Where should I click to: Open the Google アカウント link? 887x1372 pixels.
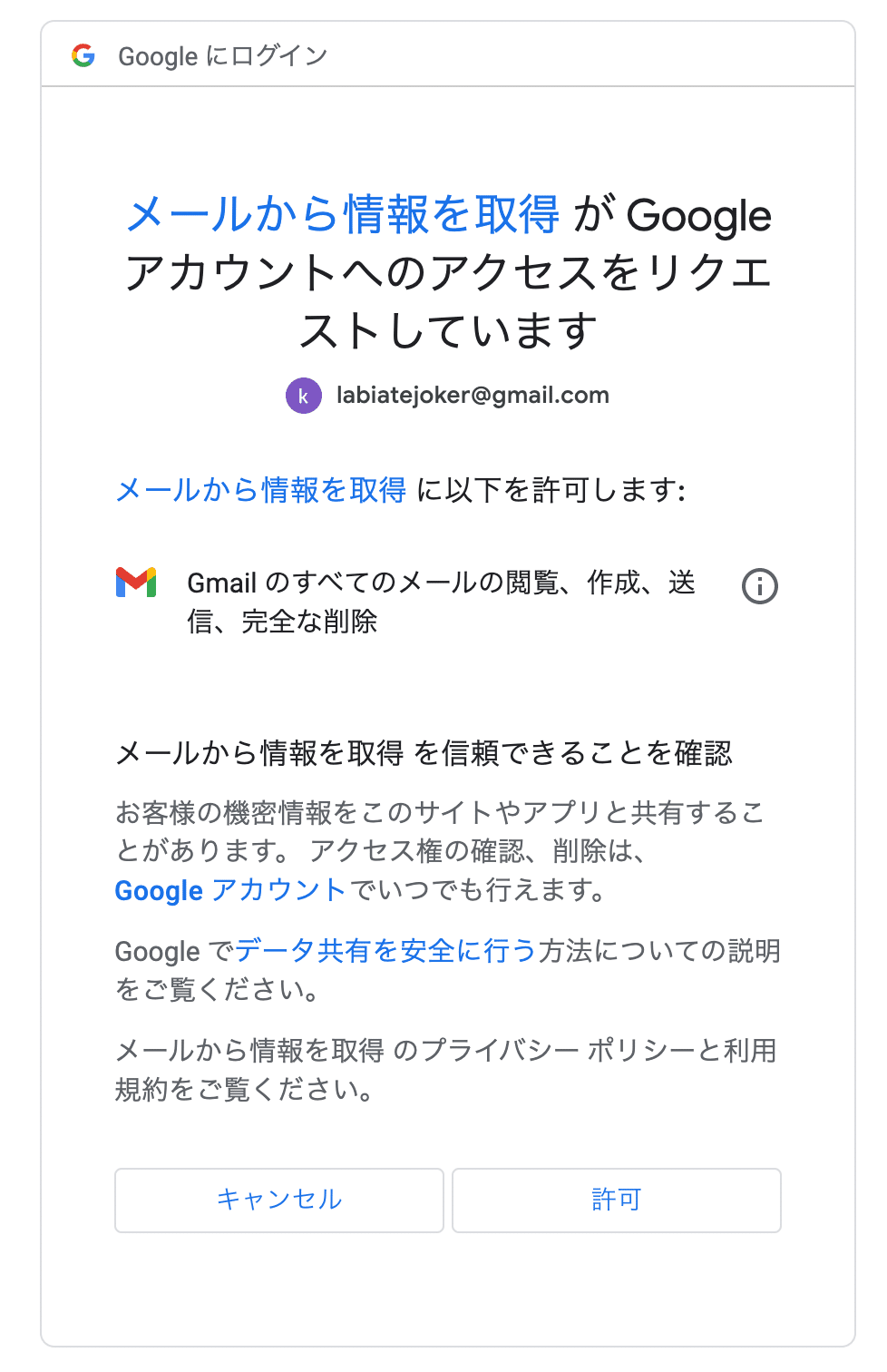[x=230, y=890]
